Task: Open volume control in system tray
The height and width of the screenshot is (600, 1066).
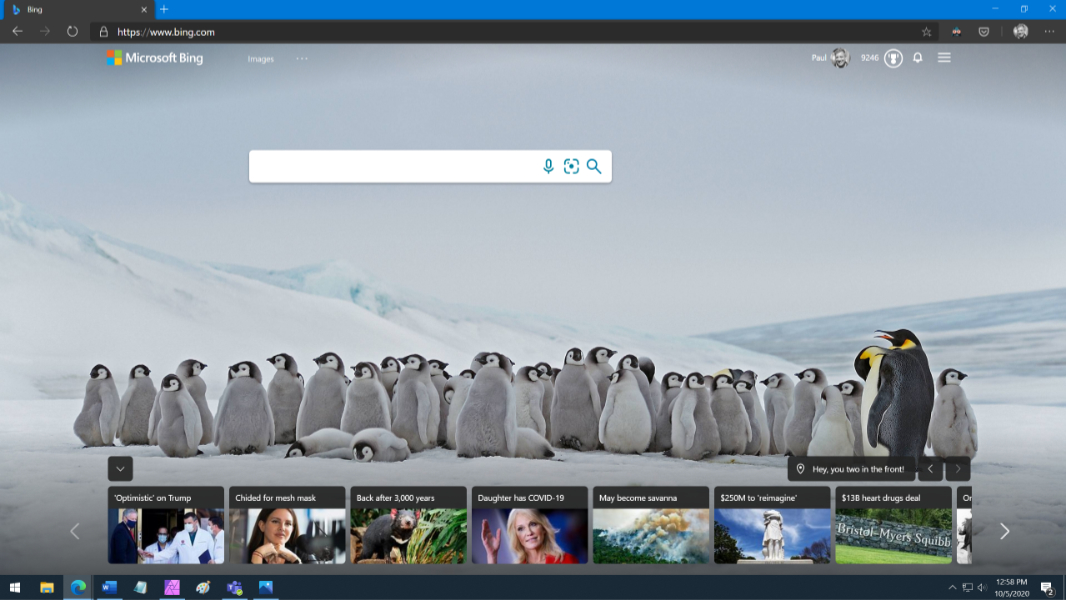Action: pyautogui.click(x=982, y=588)
